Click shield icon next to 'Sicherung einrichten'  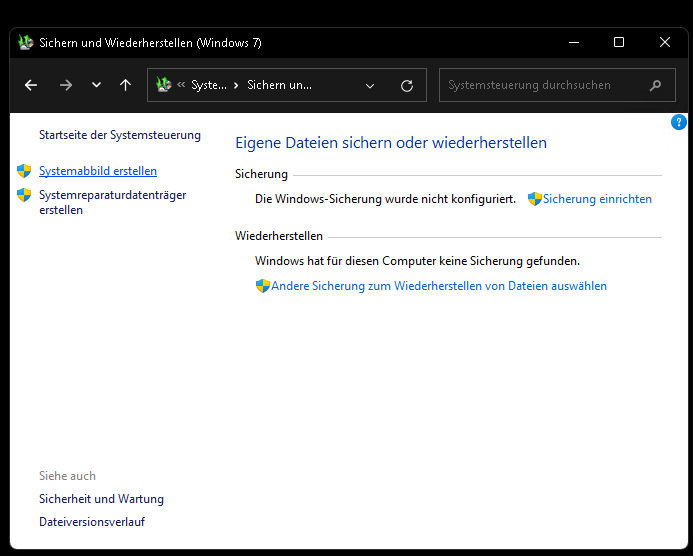tap(535, 199)
